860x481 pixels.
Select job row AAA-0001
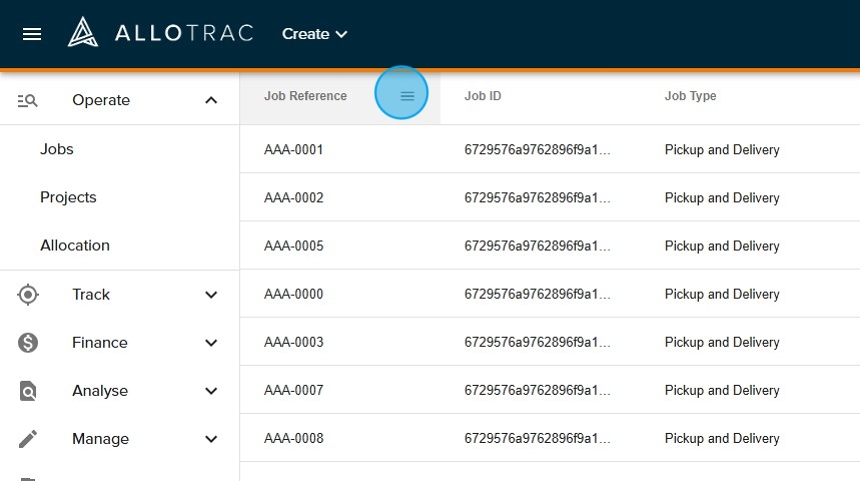tap(294, 150)
